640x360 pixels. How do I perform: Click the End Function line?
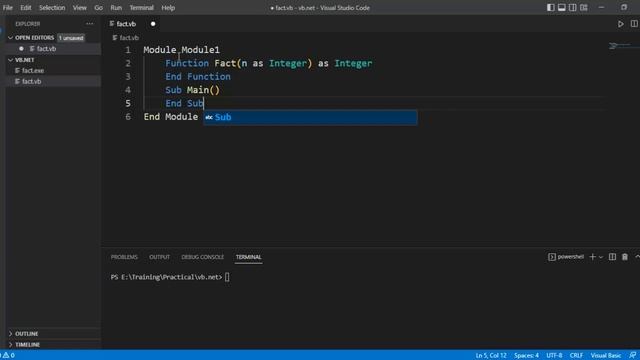click(x=198, y=77)
